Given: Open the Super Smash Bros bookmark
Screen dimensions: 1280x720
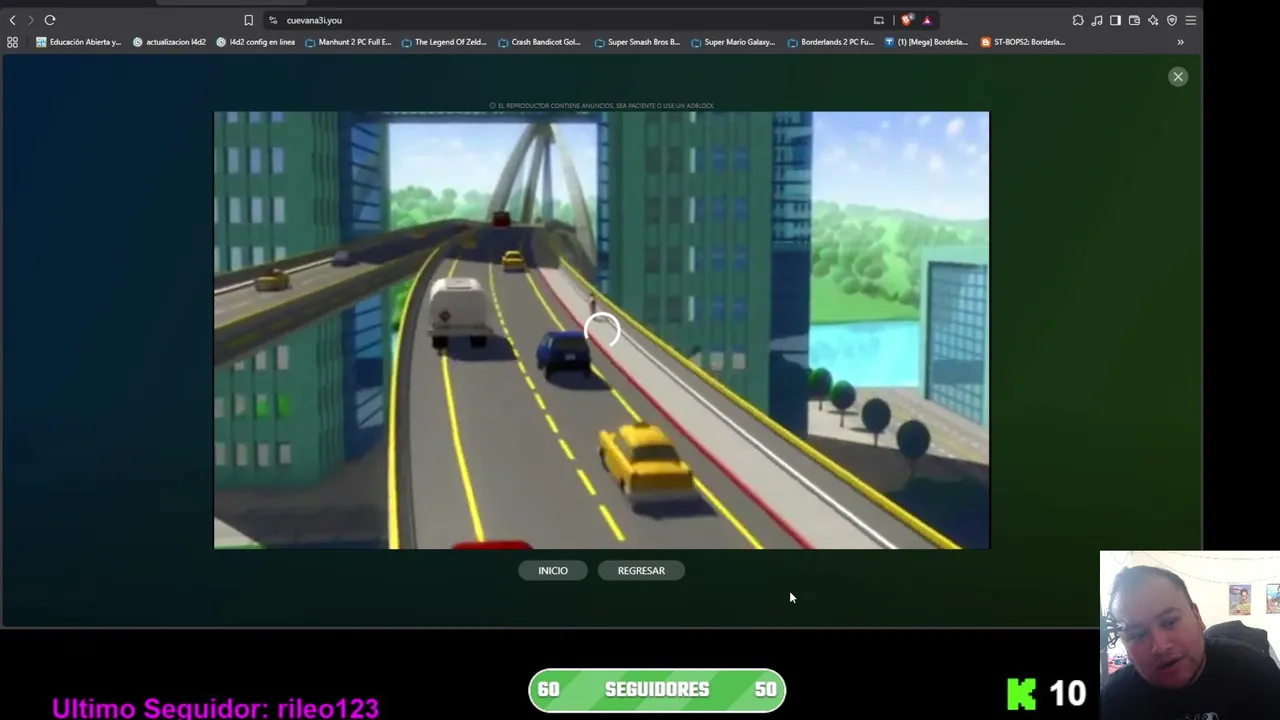Looking at the screenshot, I should 637,42.
